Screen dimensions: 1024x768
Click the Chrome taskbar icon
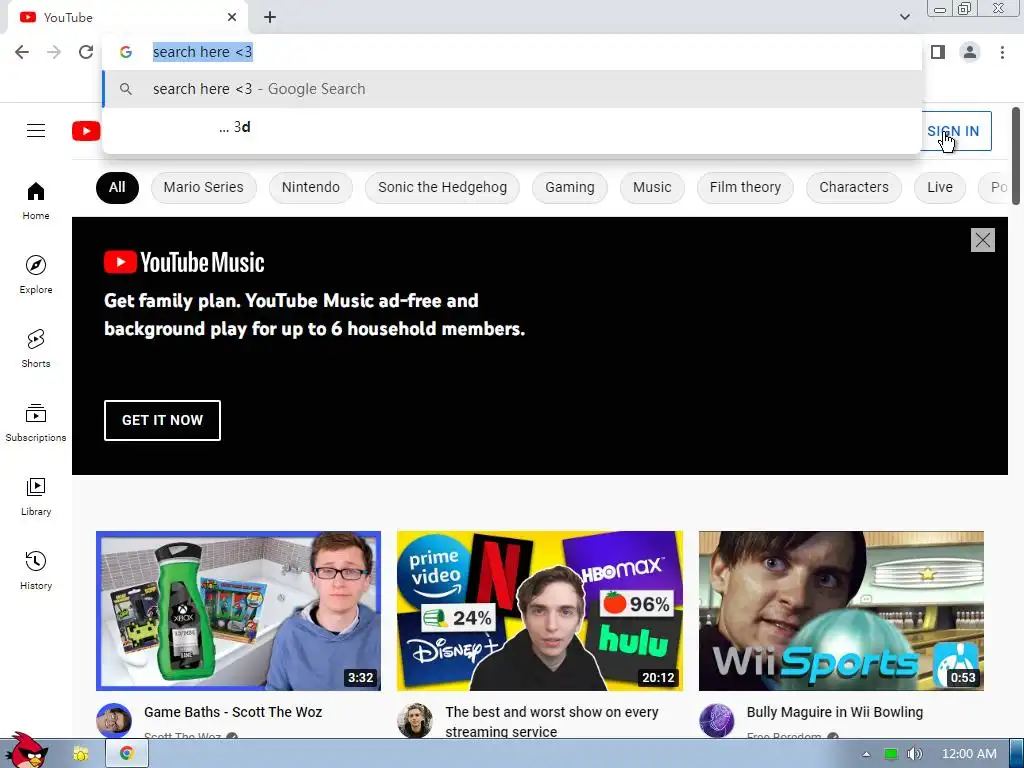tap(127, 754)
